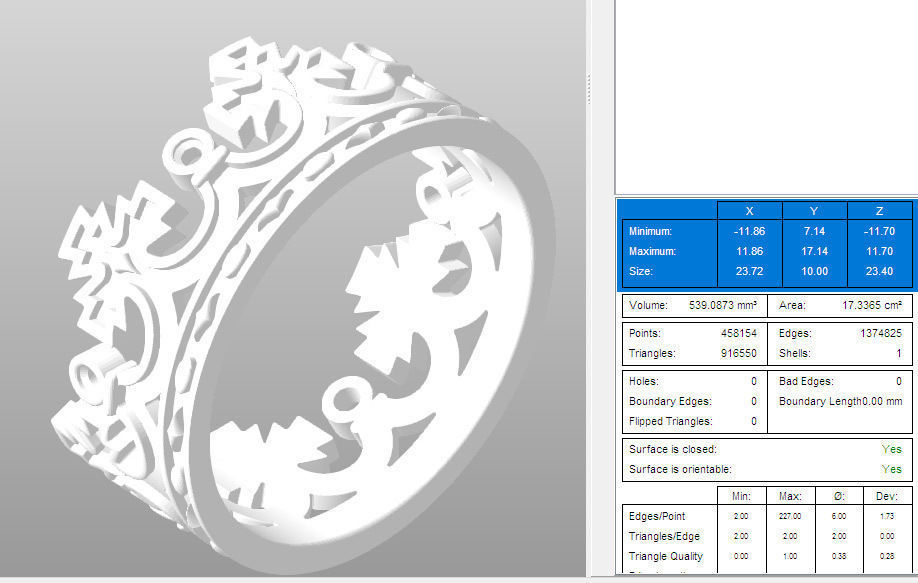Click the Minimum Z value -11.70
918x583 pixels.
click(x=879, y=231)
